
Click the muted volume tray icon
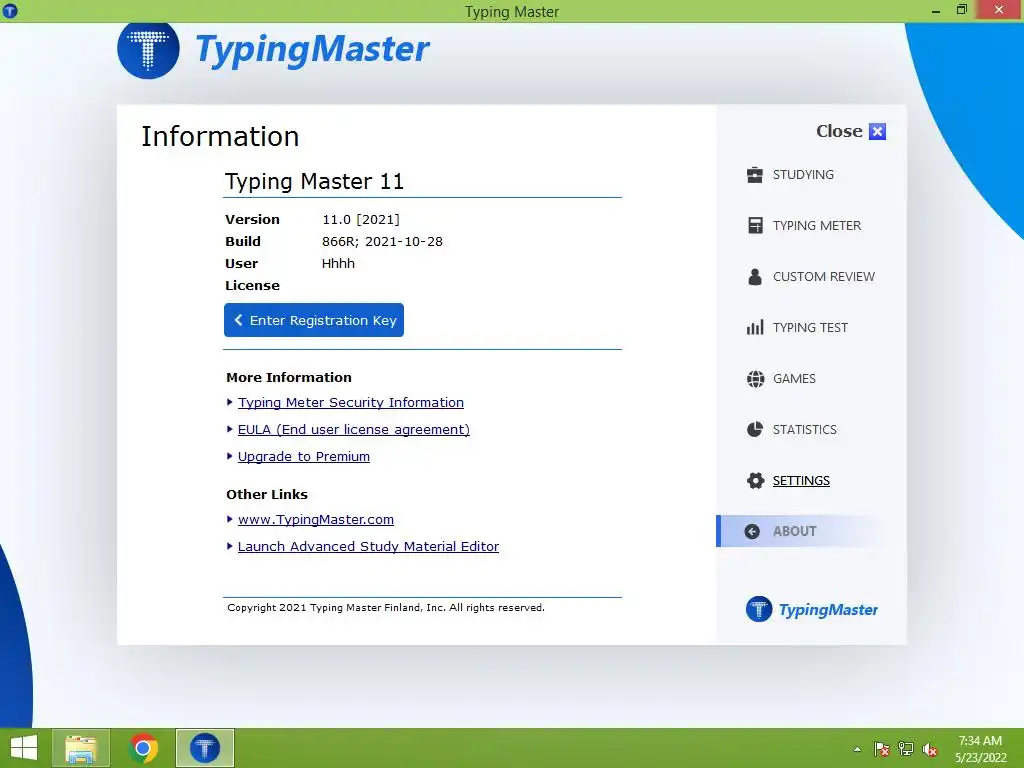click(930, 749)
